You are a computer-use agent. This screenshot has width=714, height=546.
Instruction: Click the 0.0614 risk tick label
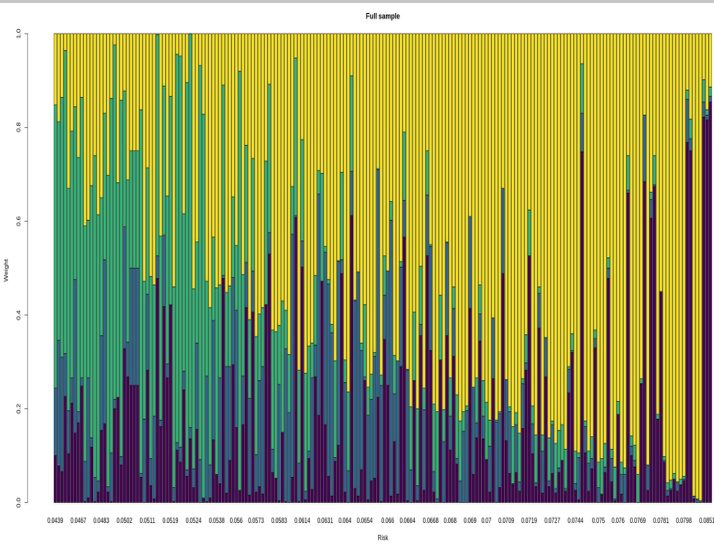(302, 521)
